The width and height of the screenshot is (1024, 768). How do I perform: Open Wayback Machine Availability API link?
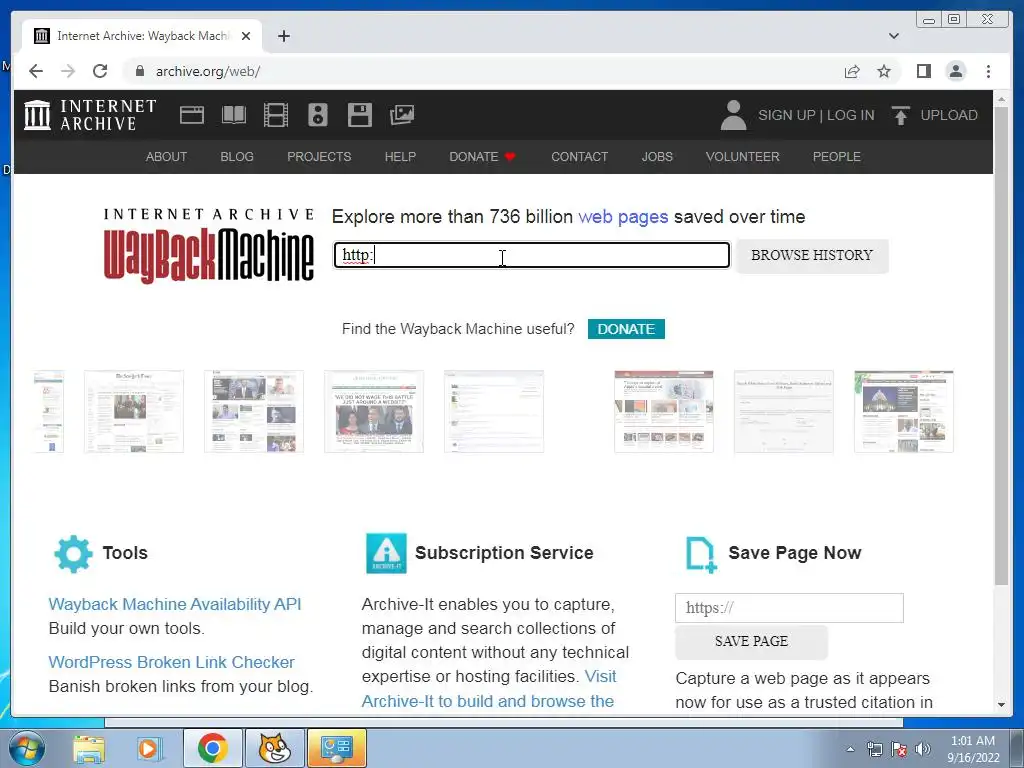(x=175, y=604)
